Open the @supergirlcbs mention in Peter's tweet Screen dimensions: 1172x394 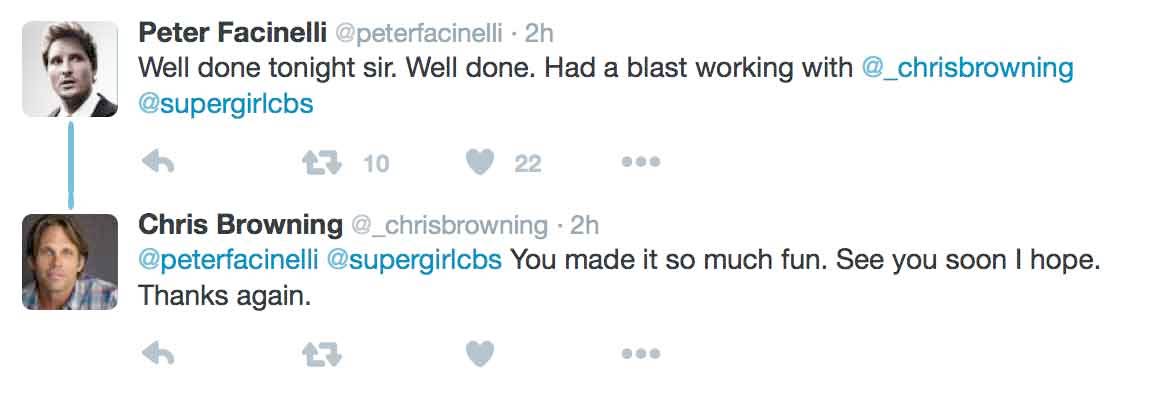tap(226, 104)
